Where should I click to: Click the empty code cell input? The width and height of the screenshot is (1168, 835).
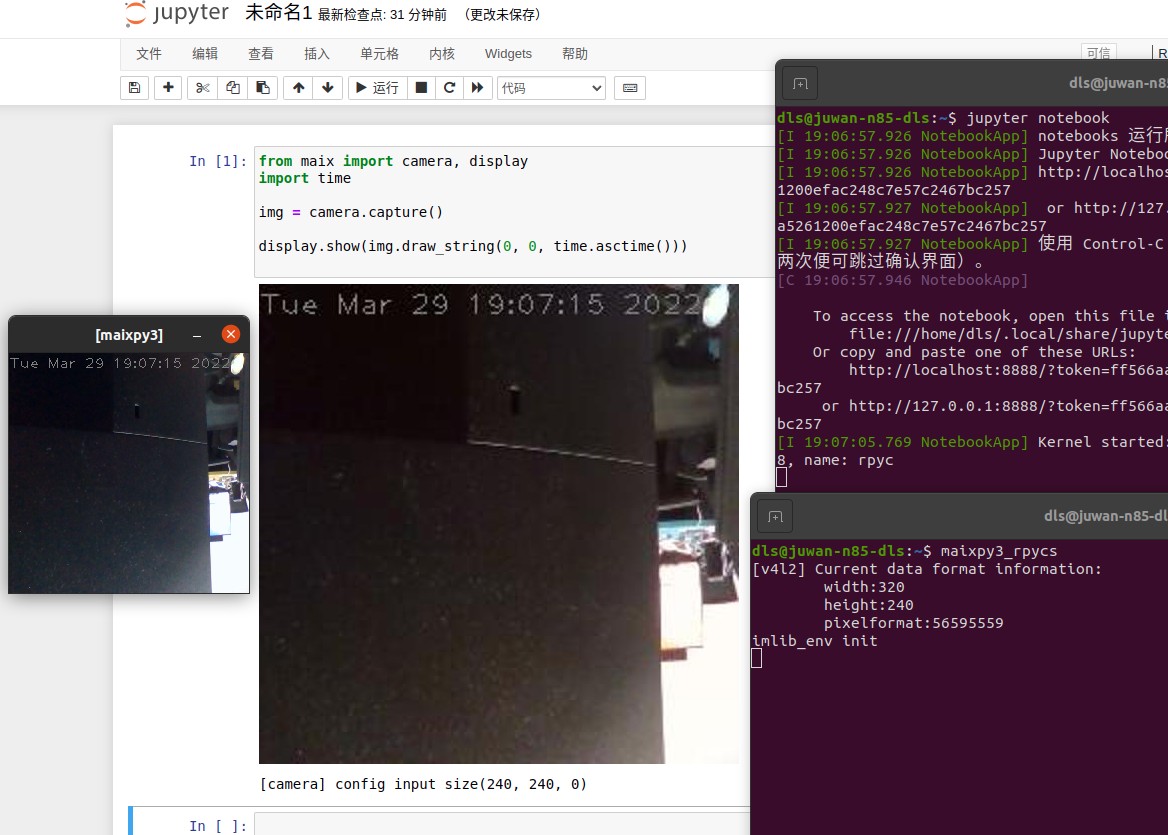pyautogui.click(x=500, y=824)
